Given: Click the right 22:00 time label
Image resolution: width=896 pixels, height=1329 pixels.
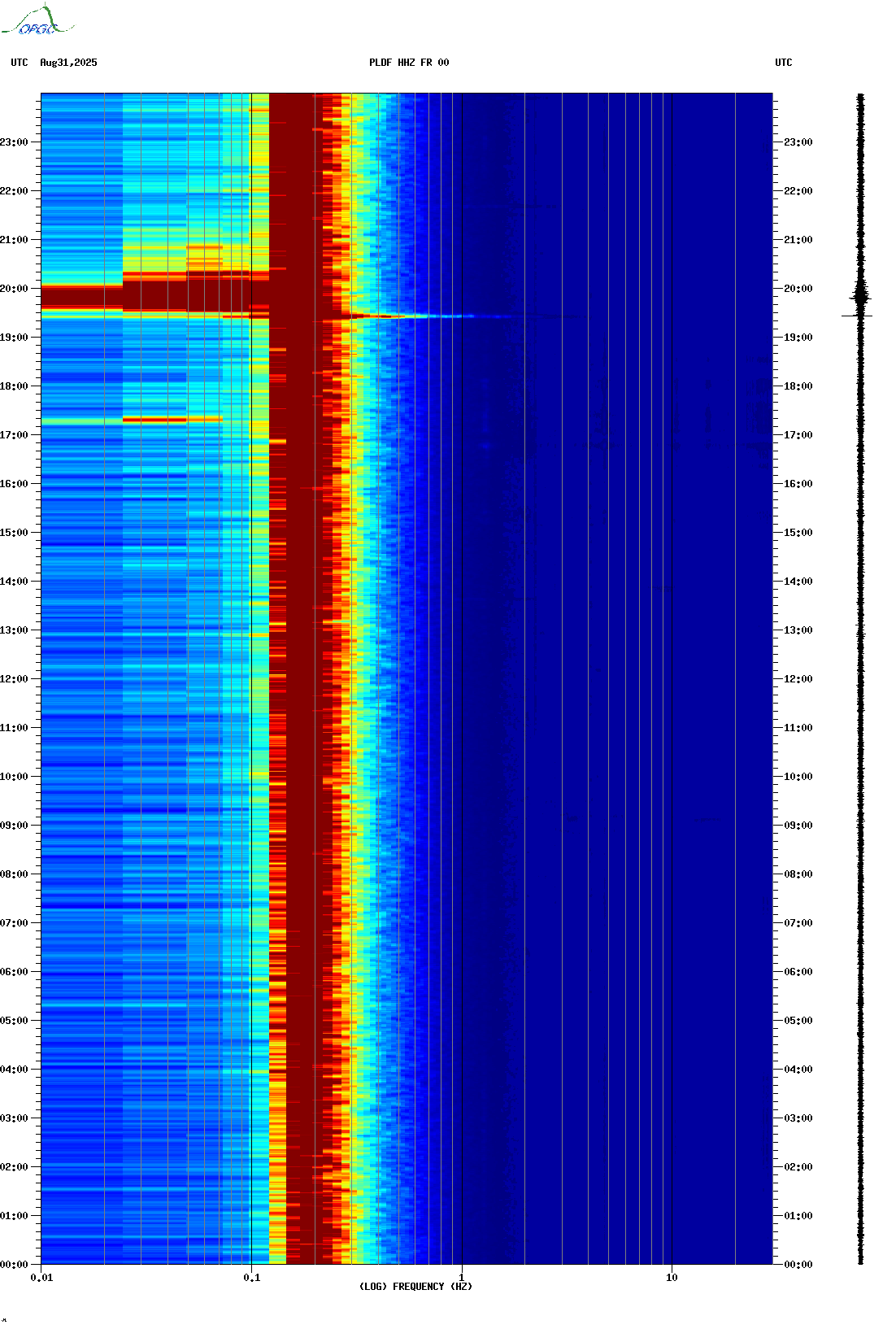Looking at the screenshot, I should tap(798, 191).
